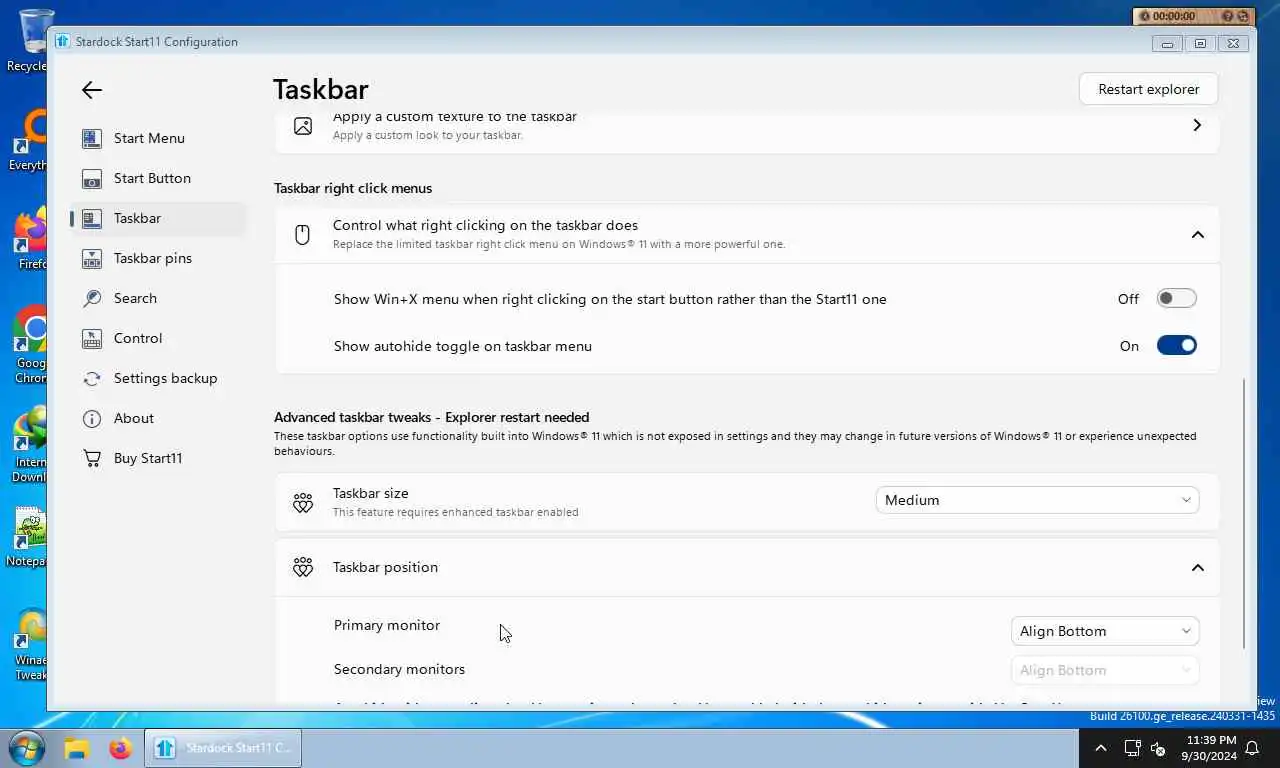Open the Taskbar pins page
The width and height of the screenshot is (1280, 768).
pos(158,258)
